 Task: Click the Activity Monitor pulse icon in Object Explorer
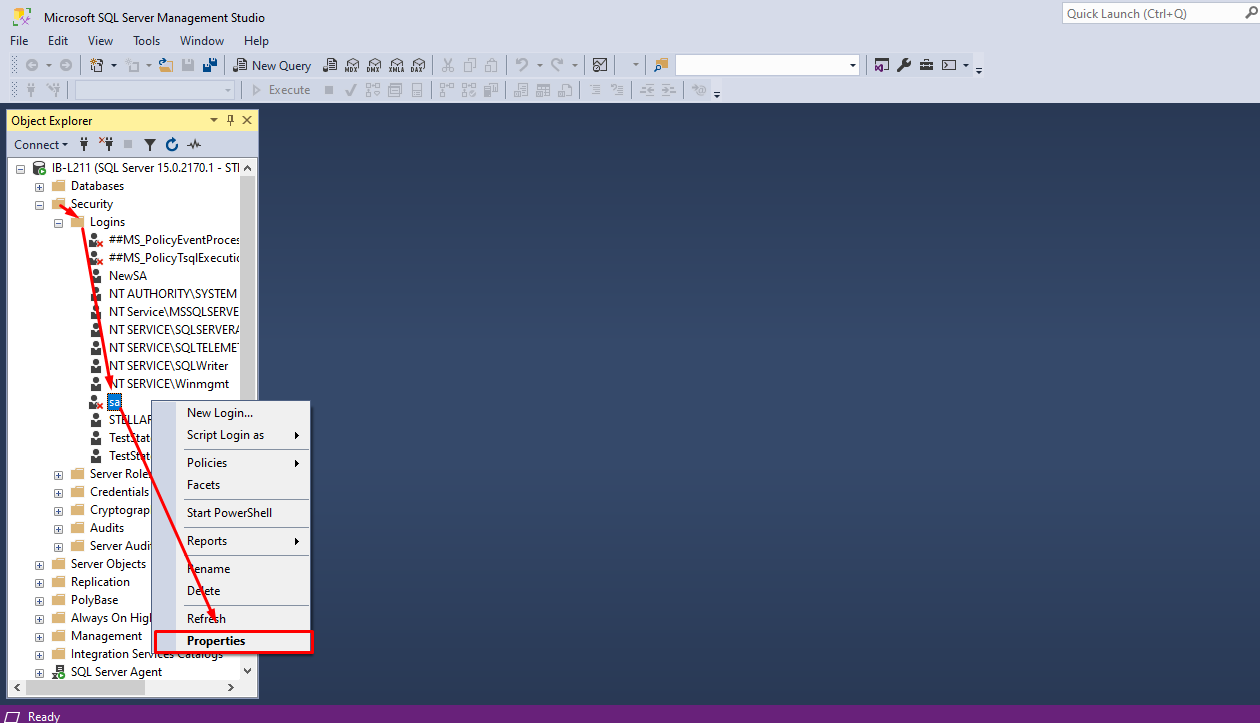click(x=194, y=145)
